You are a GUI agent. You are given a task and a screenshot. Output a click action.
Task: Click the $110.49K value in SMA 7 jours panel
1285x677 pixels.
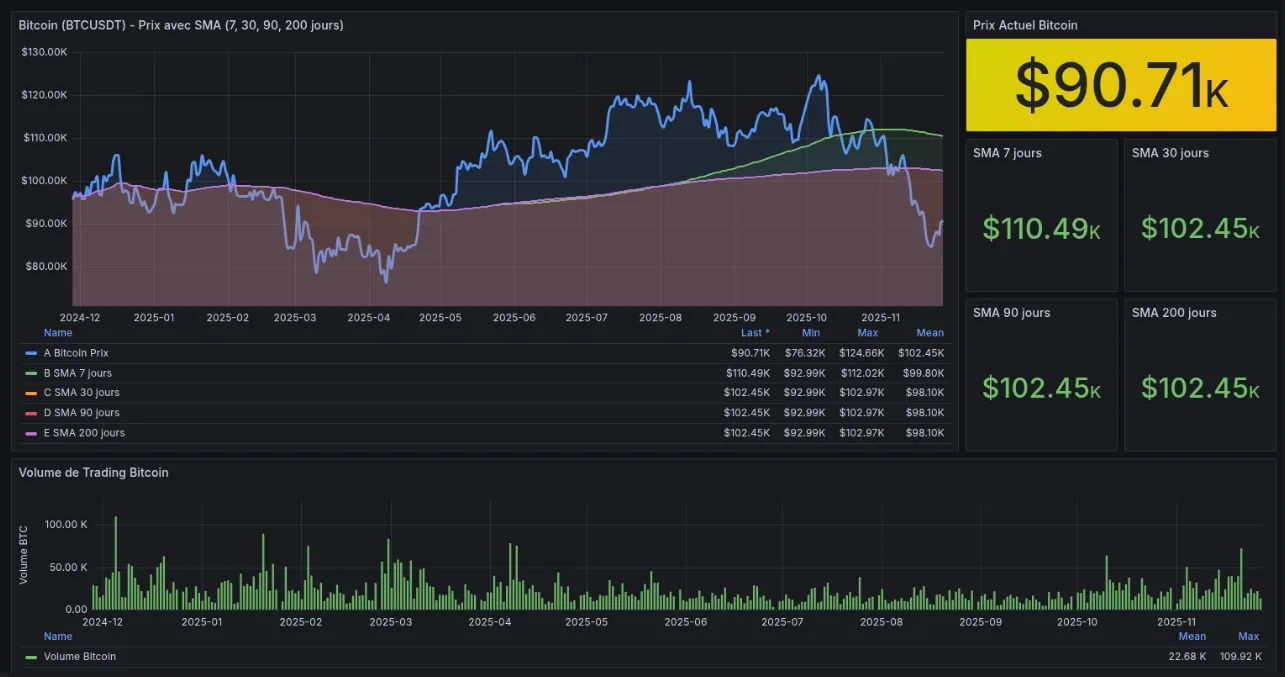tap(1041, 229)
